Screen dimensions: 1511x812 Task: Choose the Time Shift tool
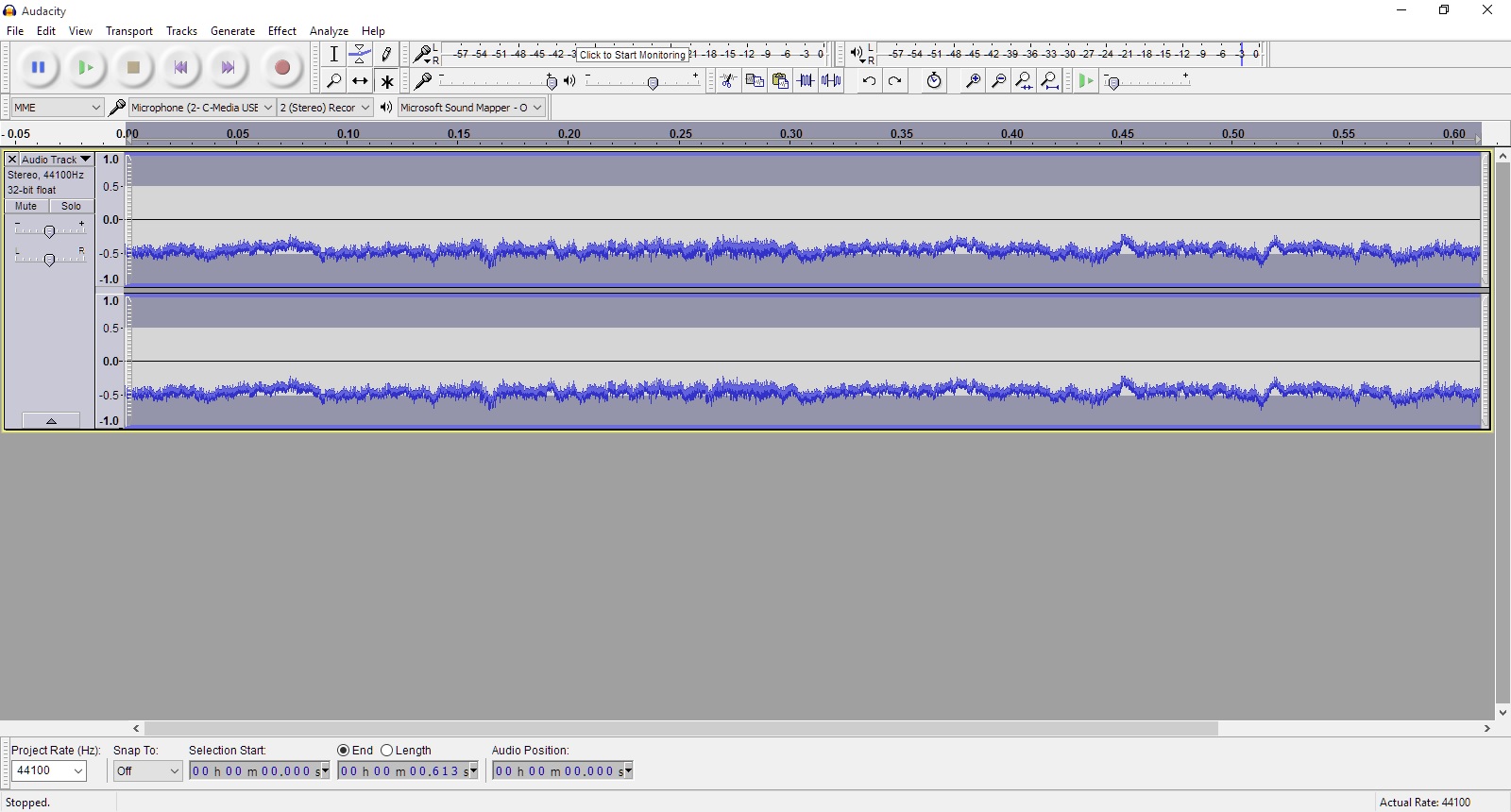[x=360, y=81]
